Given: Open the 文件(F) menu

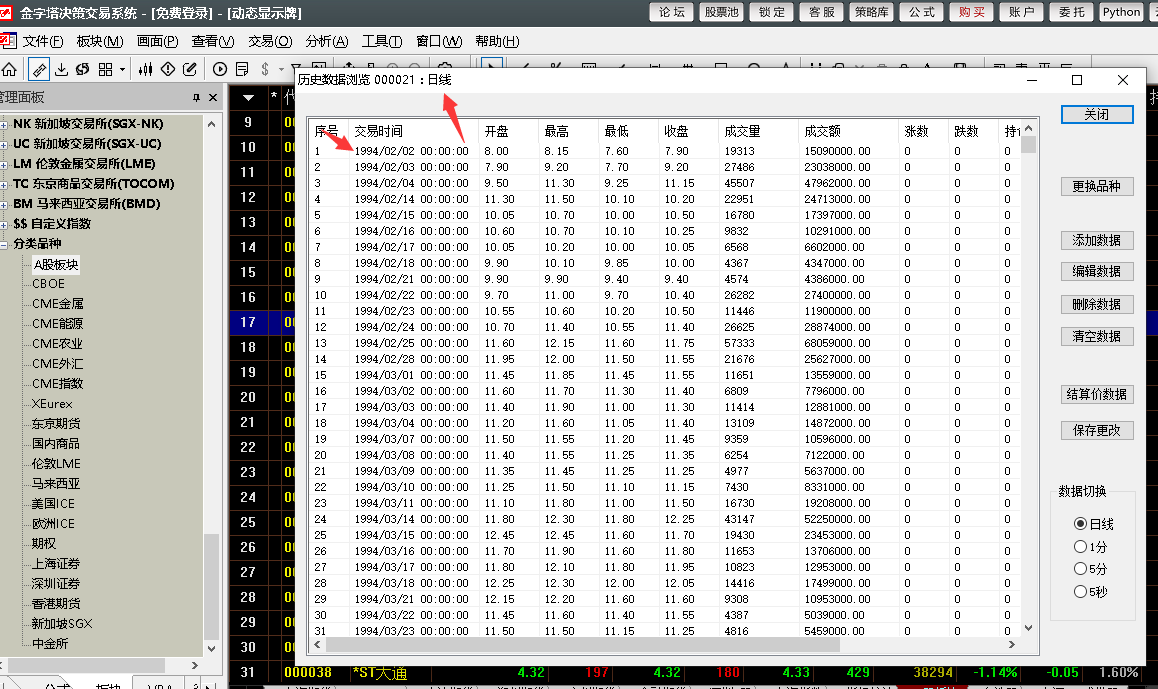Looking at the screenshot, I should [43, 41].
